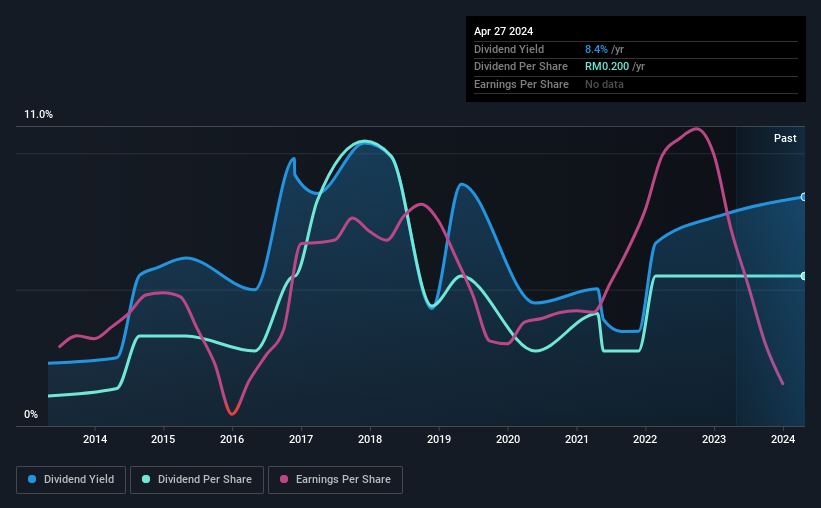The image size is (821, 508).
Task: Toggle the Dividend Per Share legend button
Action: pyautogui.click(x=197, y=480)
